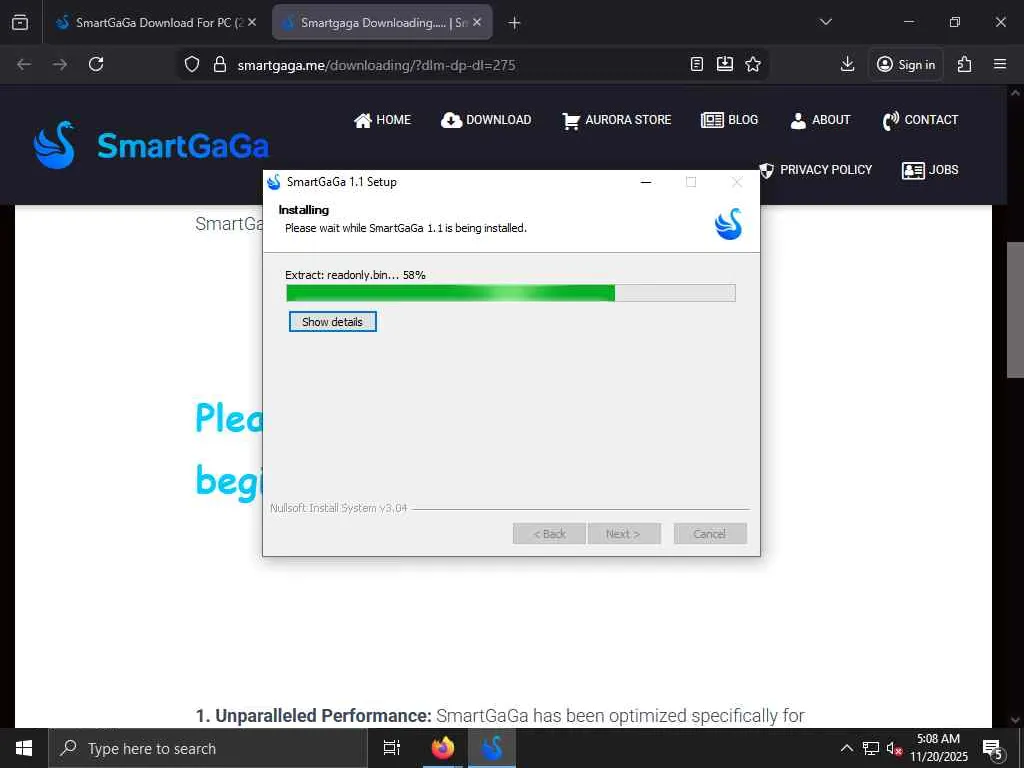Click the page vertical scrollbar thumb

click(x=1015, y=310)
